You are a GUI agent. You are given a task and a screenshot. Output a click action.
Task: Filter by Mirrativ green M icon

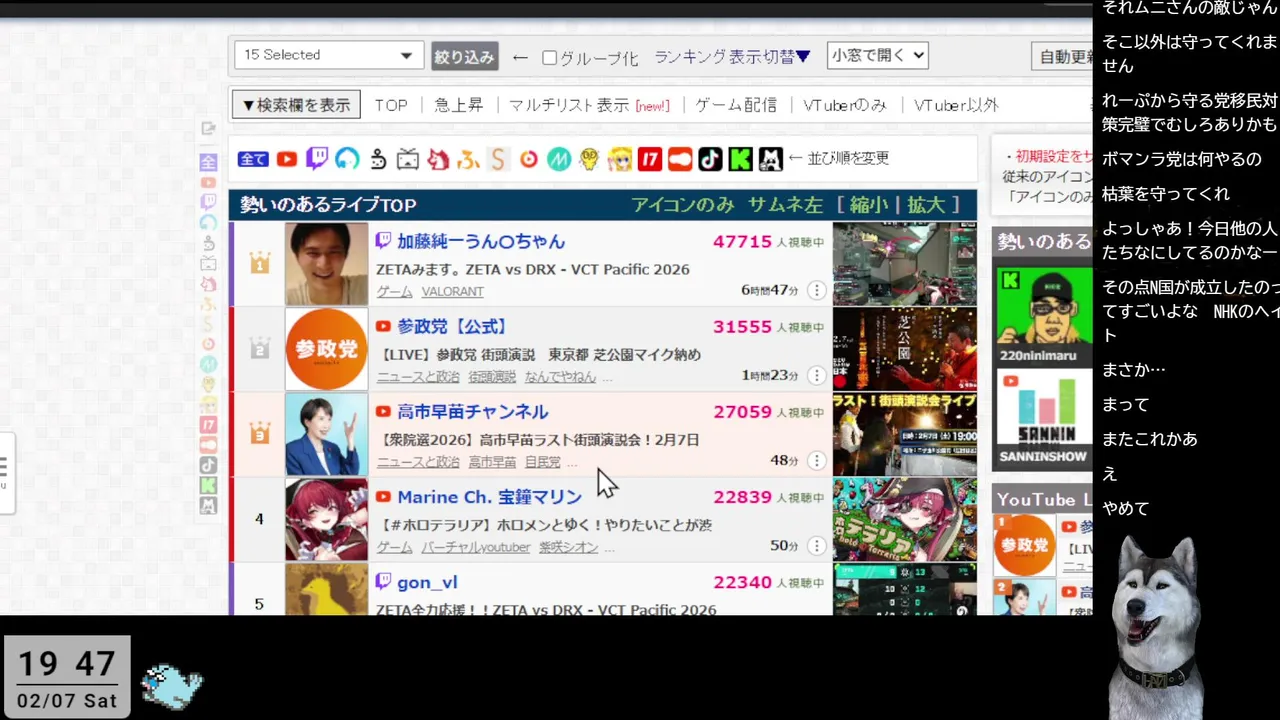click(559, 158)
